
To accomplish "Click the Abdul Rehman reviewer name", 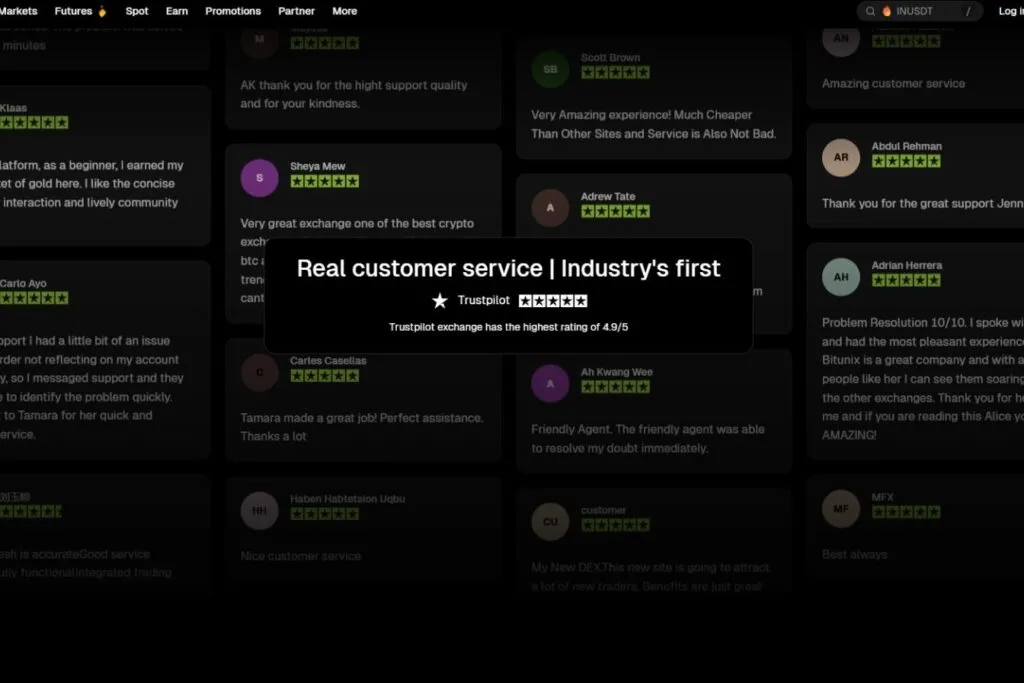I will coord(906,146).
